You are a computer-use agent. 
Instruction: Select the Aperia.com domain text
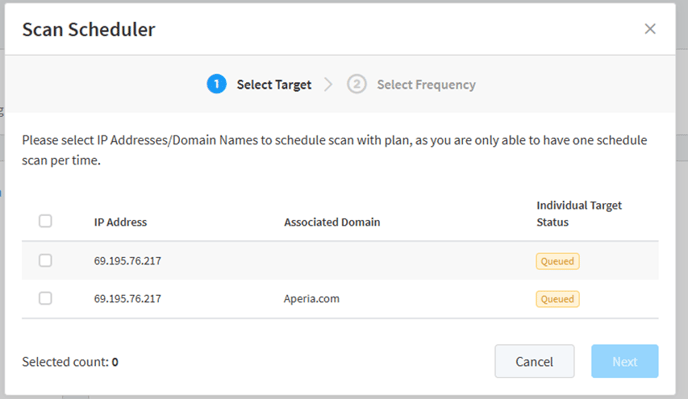(312, 299)
